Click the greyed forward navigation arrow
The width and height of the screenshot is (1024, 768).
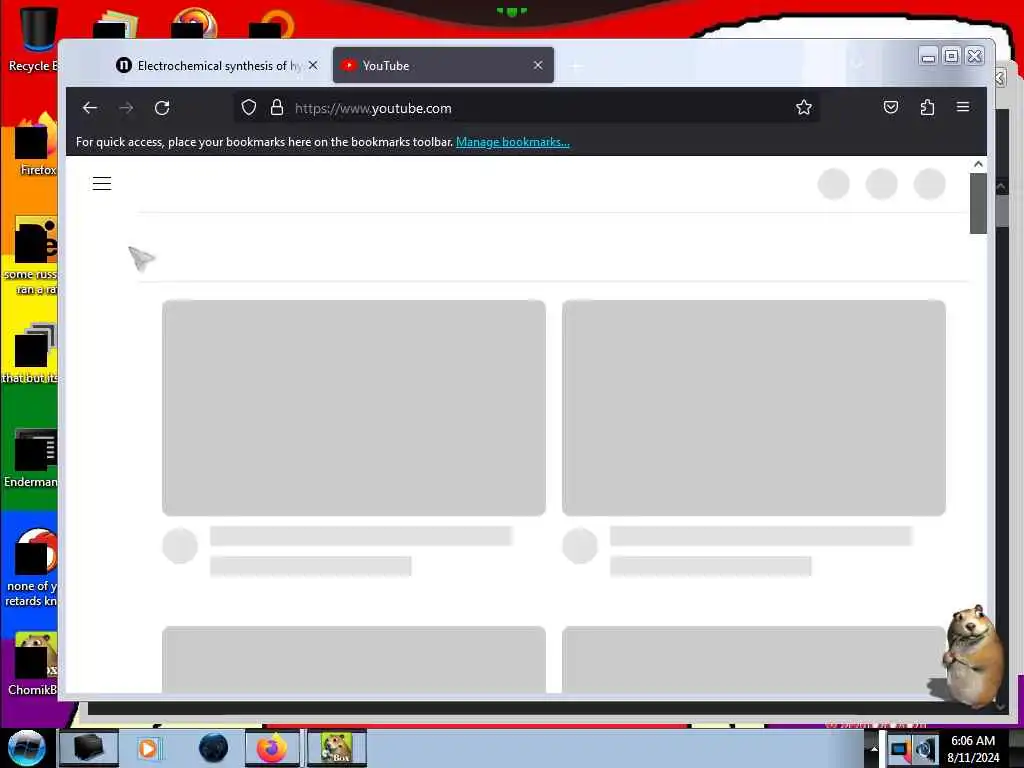click(x=126, y=108)
